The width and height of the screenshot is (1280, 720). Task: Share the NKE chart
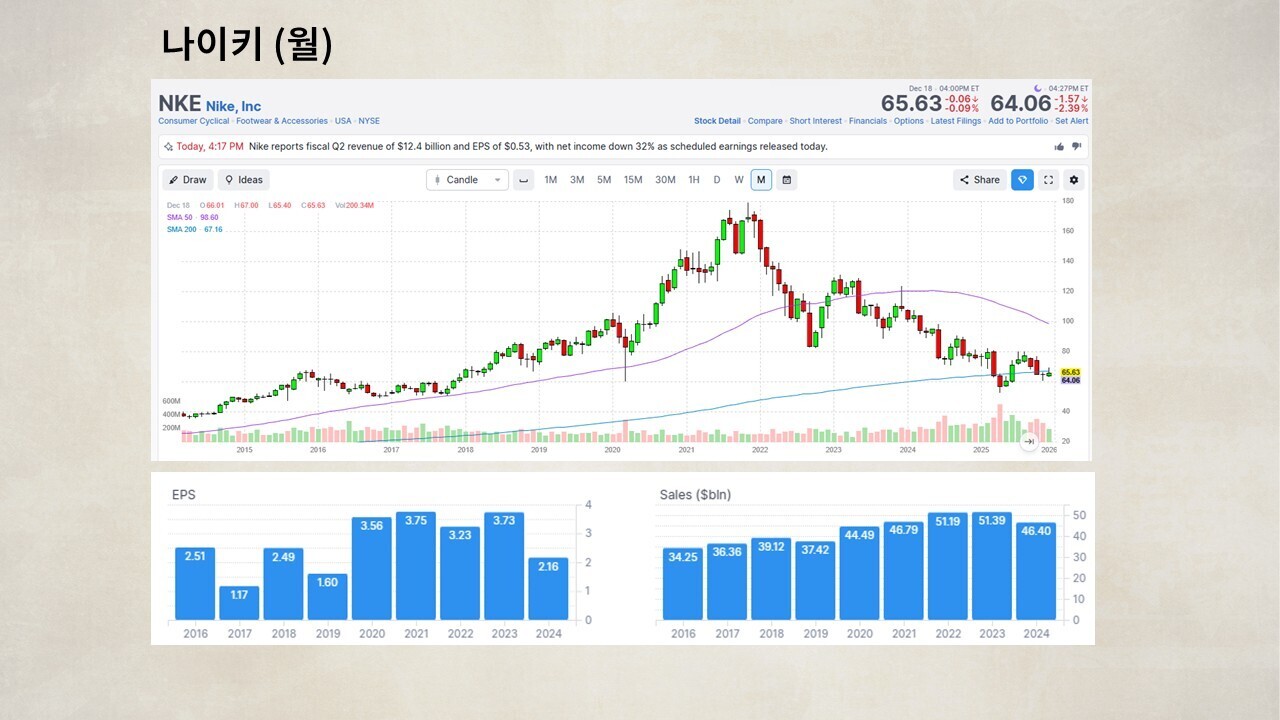(x=980, y=180)
